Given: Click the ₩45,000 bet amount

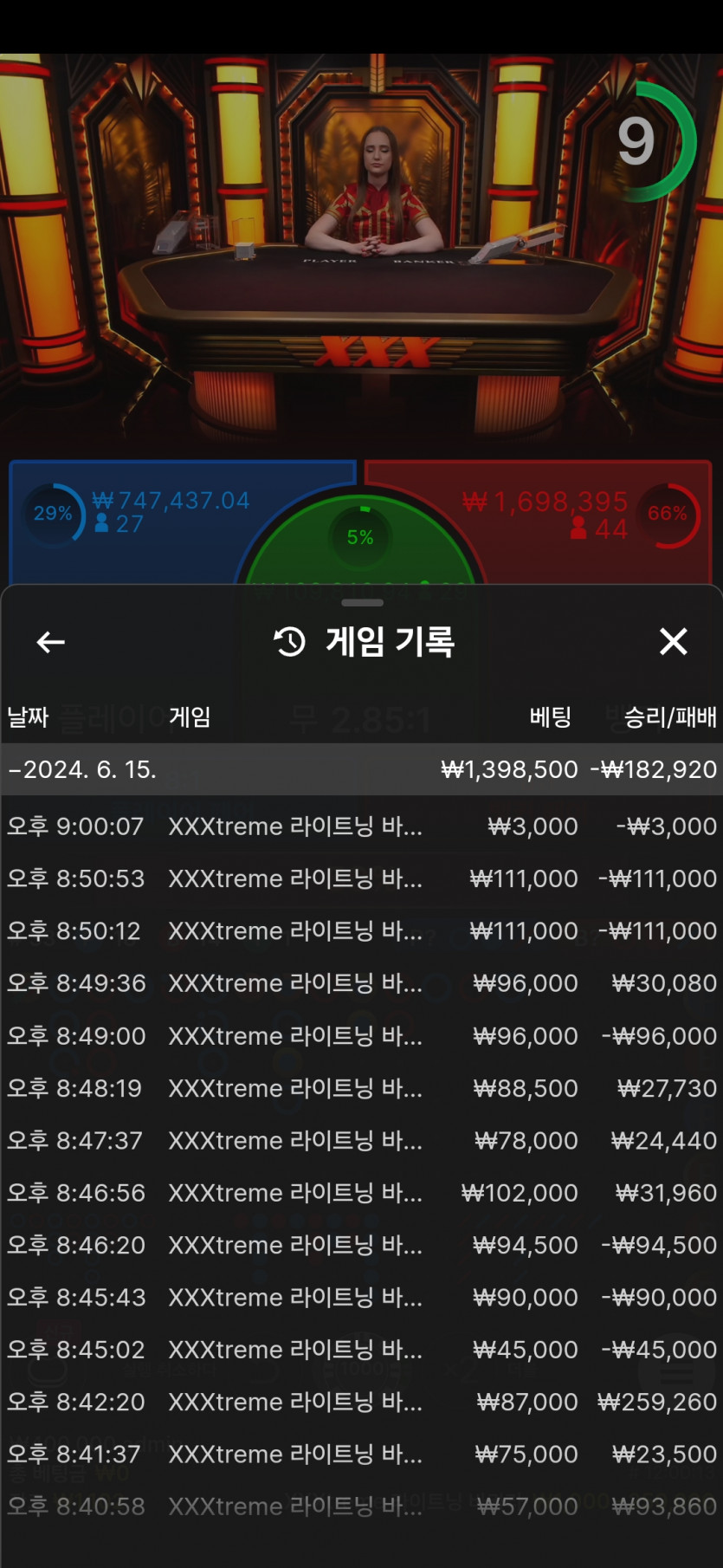Looking at the screenshot, I should click(x=526, y=1350).
